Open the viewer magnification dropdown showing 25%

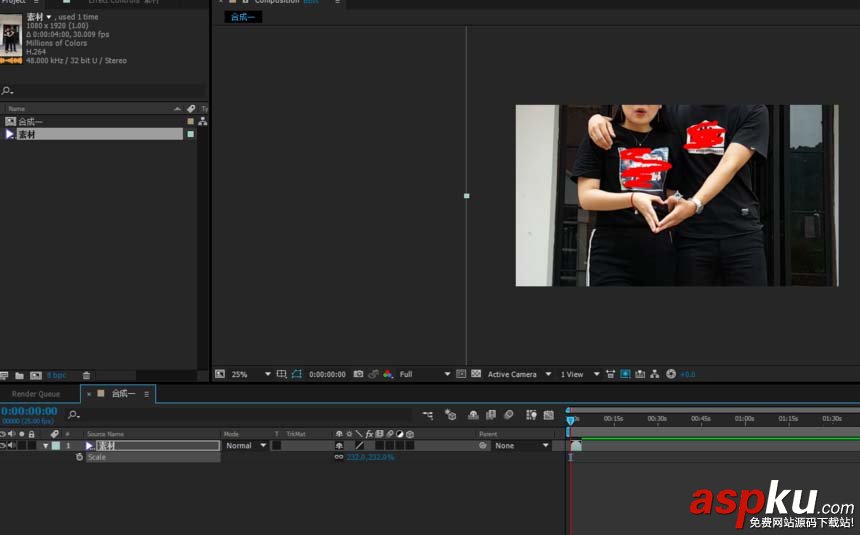point(251,374)
